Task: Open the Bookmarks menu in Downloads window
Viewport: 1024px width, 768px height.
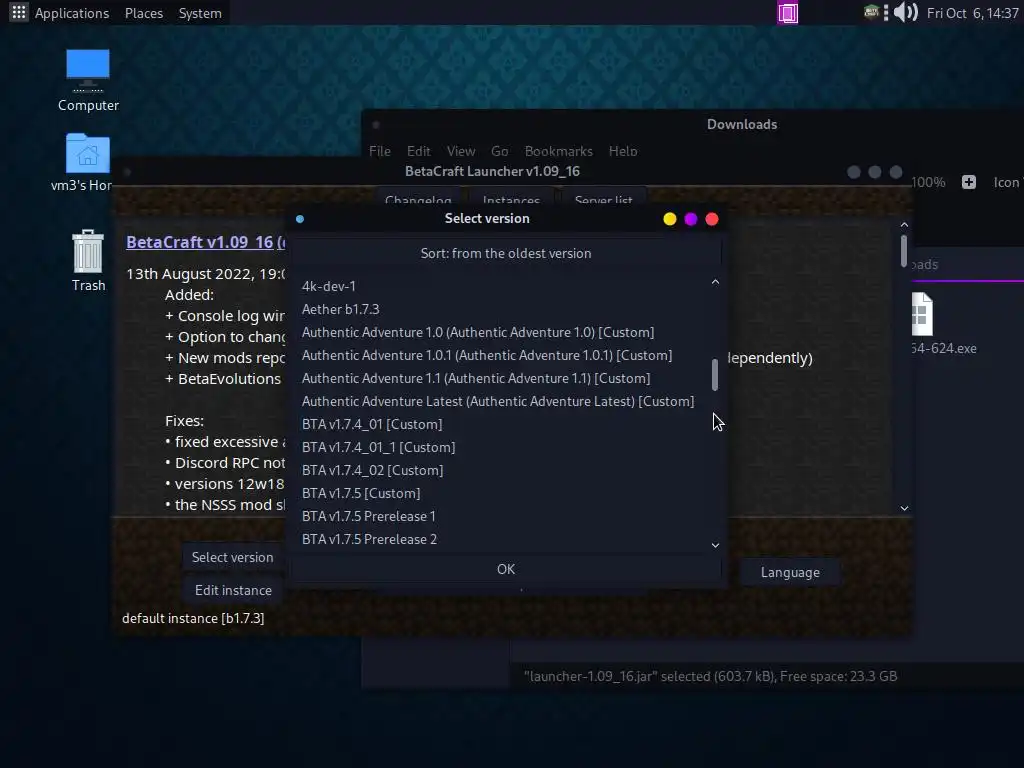Action: pos(558,151)
